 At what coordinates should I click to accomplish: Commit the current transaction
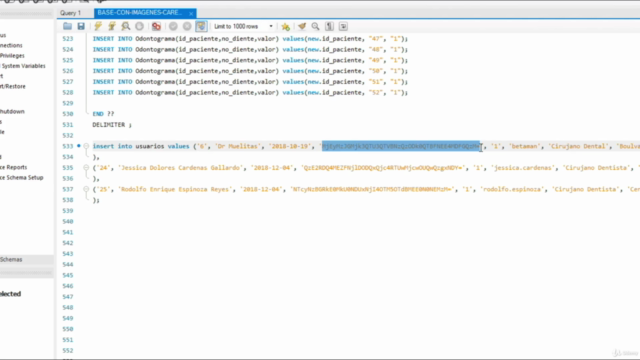point(173,27)
